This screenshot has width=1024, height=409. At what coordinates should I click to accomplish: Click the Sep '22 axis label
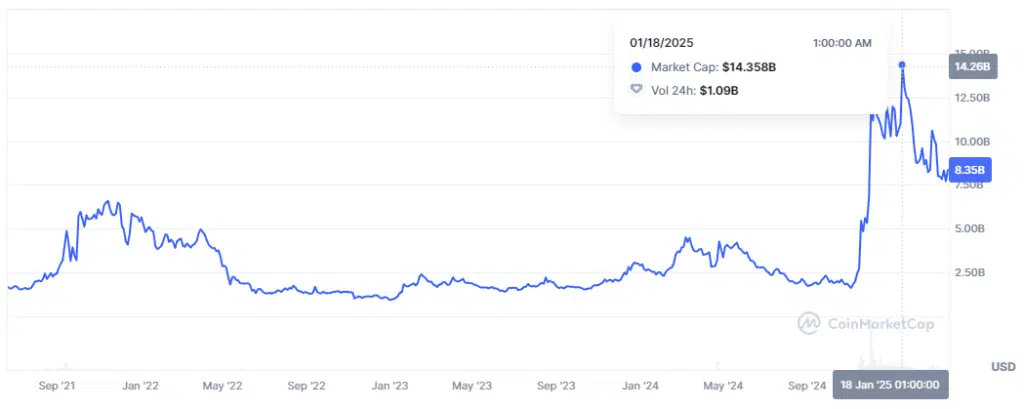coord(306,386)
